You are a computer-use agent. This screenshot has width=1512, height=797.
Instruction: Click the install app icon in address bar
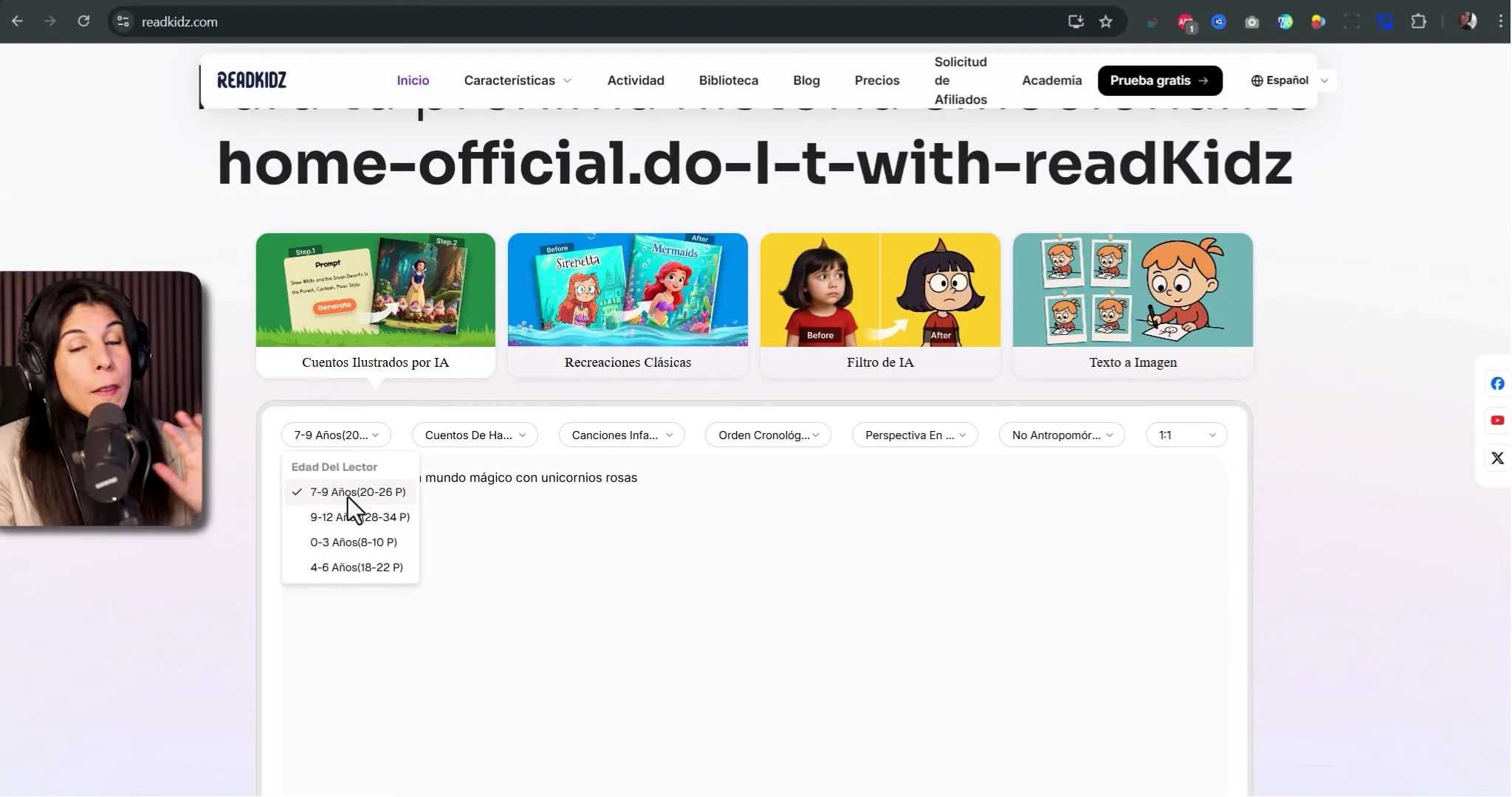click(x=1076, y=21)
